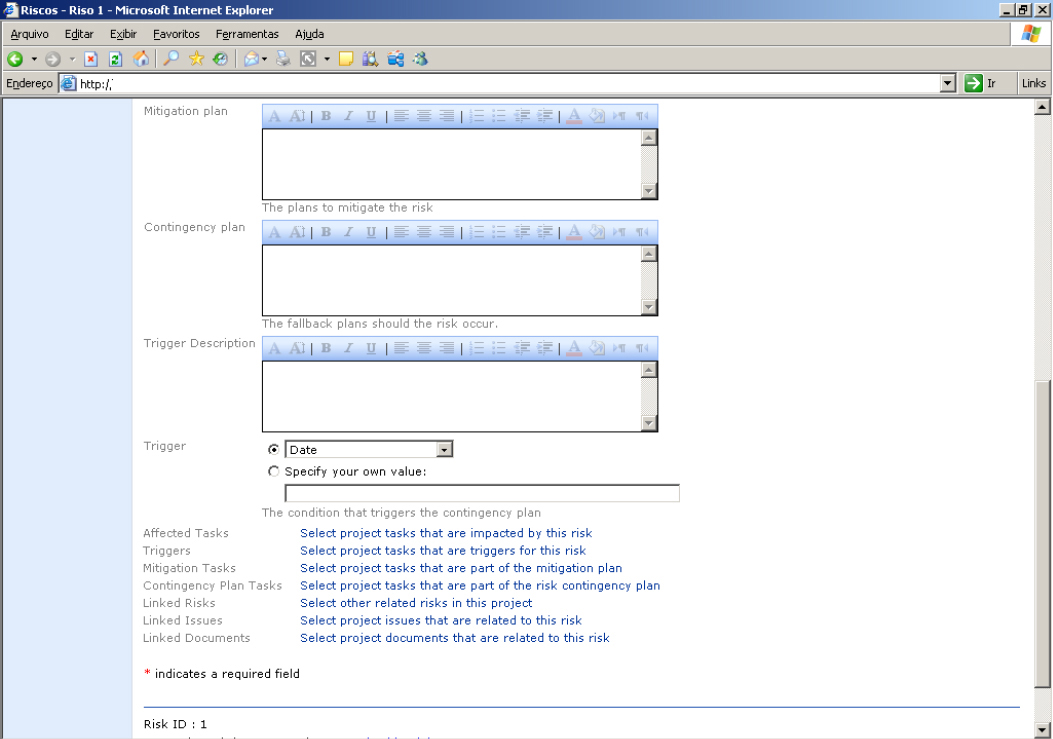Click Font size in Contingency plan toolbar
Viewport: 1053px width, 739px height.
pyautogui.click(x=297, y=232)
